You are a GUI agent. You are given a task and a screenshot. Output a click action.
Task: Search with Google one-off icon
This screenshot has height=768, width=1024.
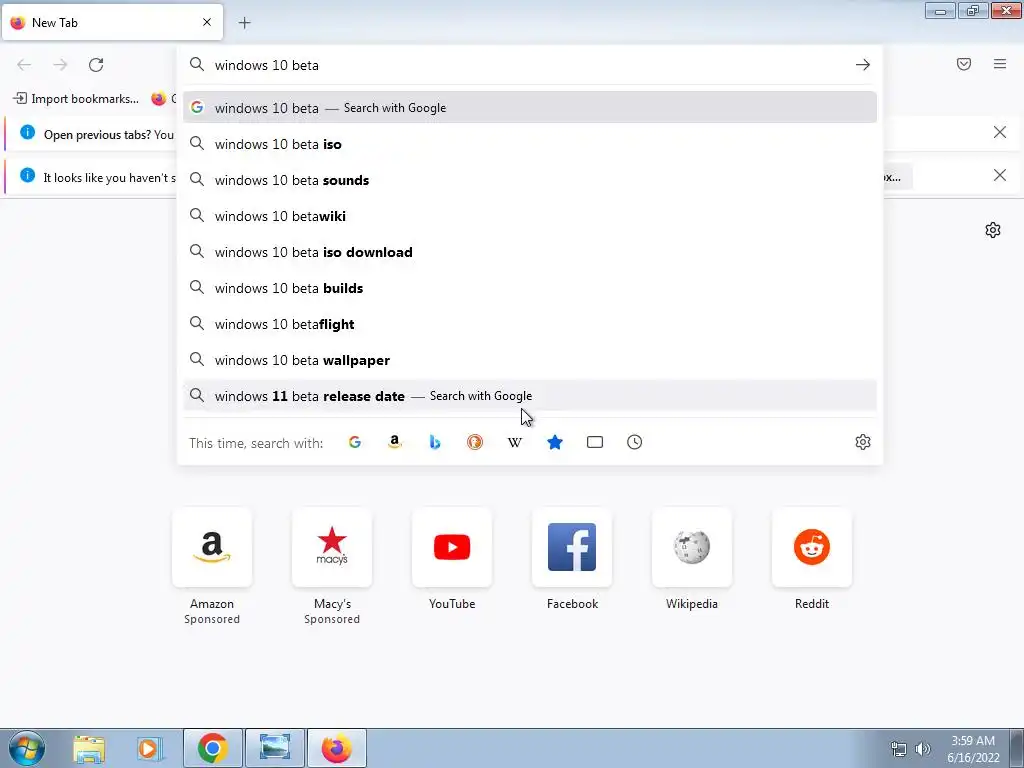coord(355,442)
